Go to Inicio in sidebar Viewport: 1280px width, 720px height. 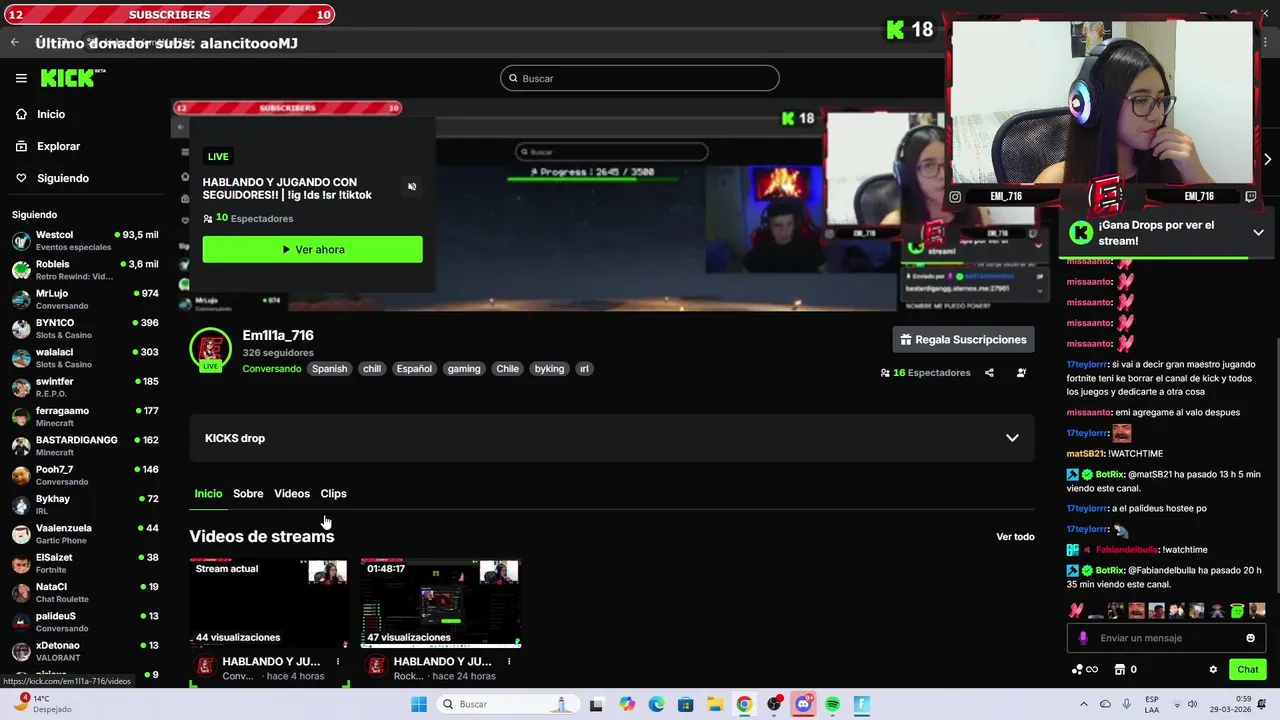point(40,114)
